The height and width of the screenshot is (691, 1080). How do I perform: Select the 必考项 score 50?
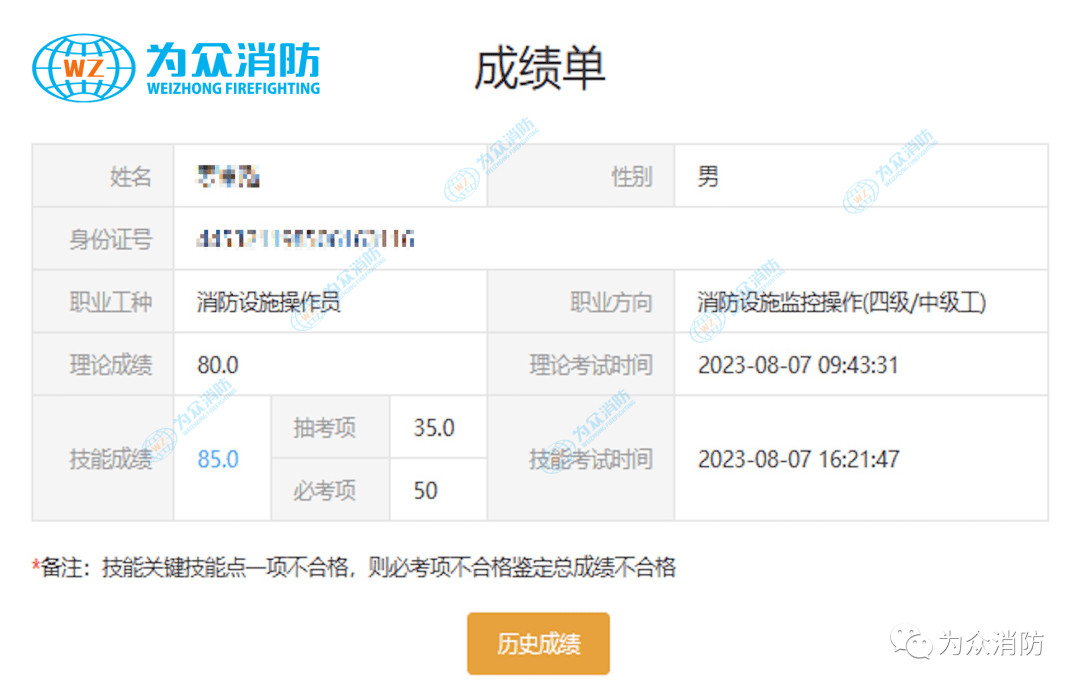[426, 491]
